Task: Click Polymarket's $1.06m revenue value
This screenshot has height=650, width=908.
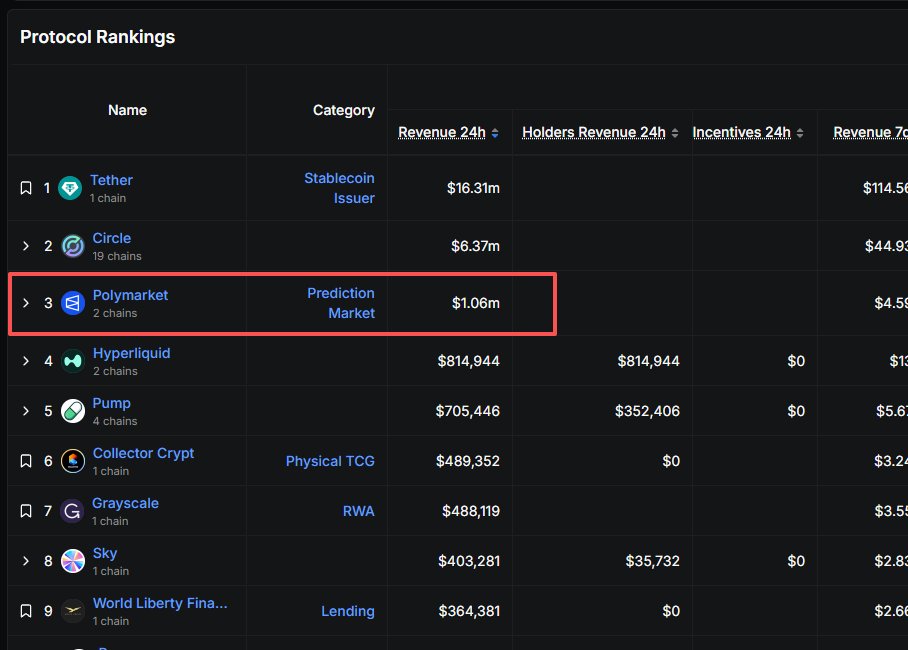Action: pos(475,302)
